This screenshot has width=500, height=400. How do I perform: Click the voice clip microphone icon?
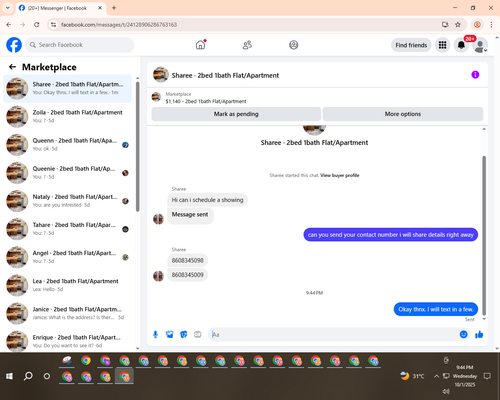point(155,334)
